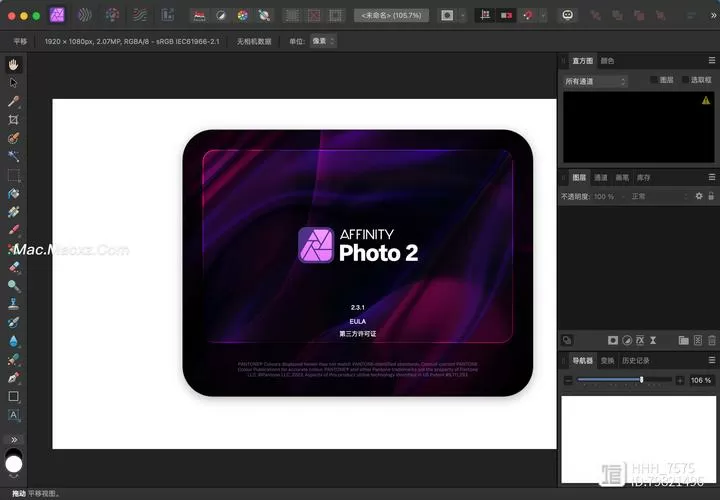Viewport: 720px width, 500px height.
Task: Open the 像素 units dropdown
Action: pyautogui.click(x=323, y=41)
